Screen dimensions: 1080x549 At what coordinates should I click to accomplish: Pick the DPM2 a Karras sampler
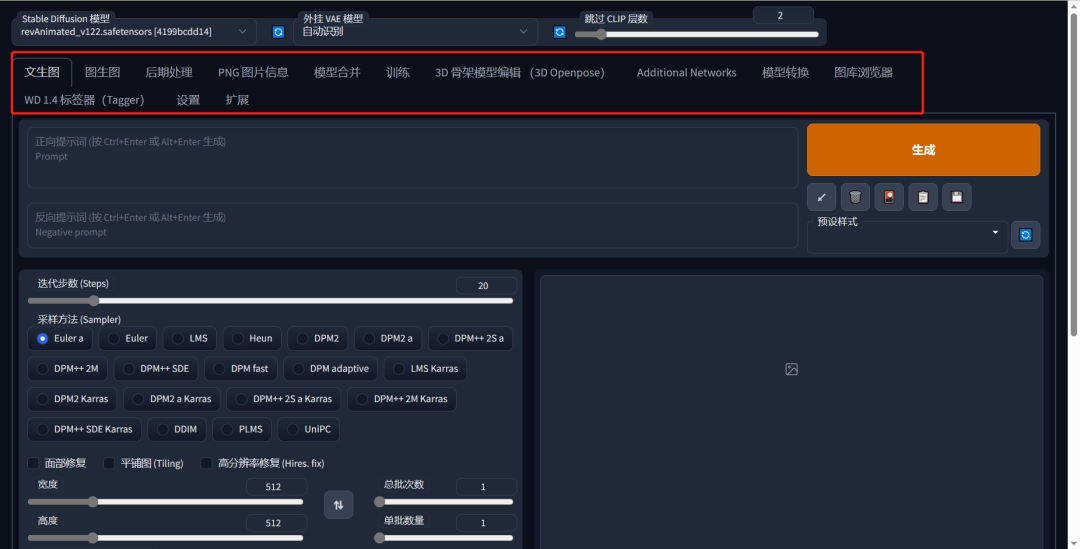point(172,399)
